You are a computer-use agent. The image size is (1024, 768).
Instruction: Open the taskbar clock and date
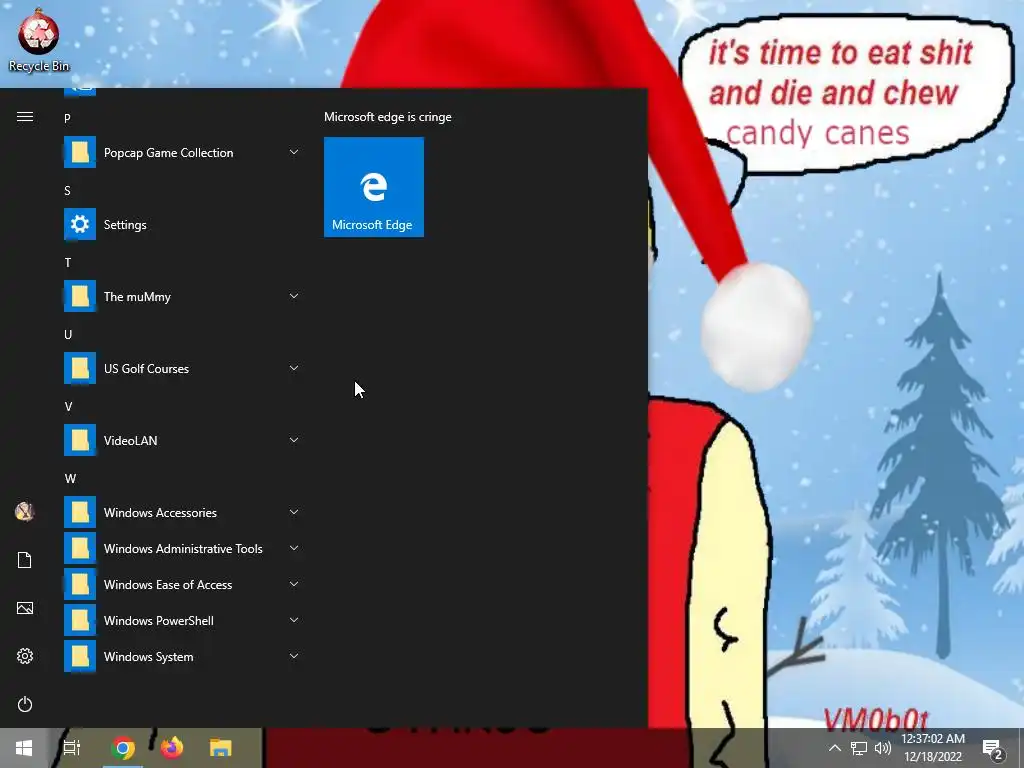point(933,748)
